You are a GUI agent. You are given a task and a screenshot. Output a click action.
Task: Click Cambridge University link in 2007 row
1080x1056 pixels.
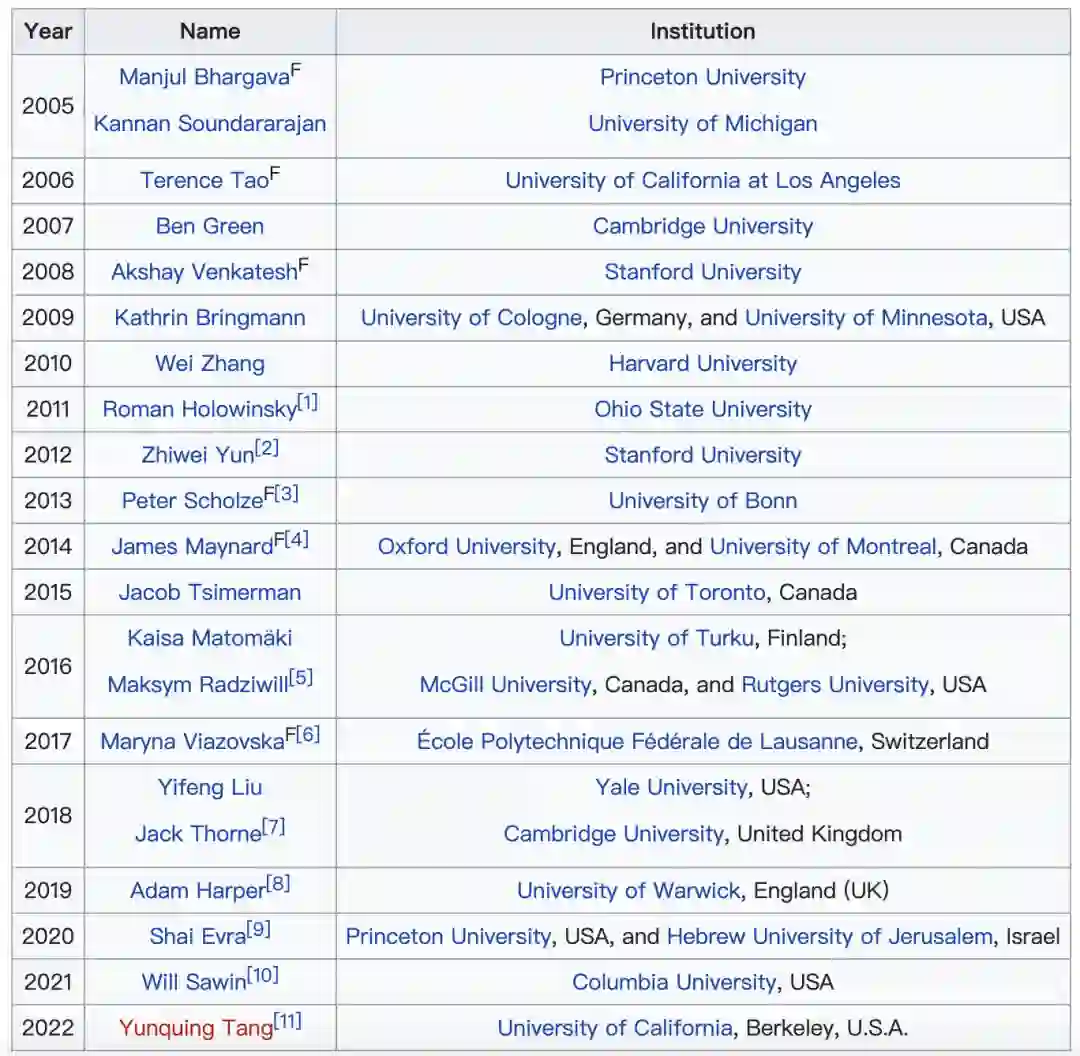(x=703, y=226)
